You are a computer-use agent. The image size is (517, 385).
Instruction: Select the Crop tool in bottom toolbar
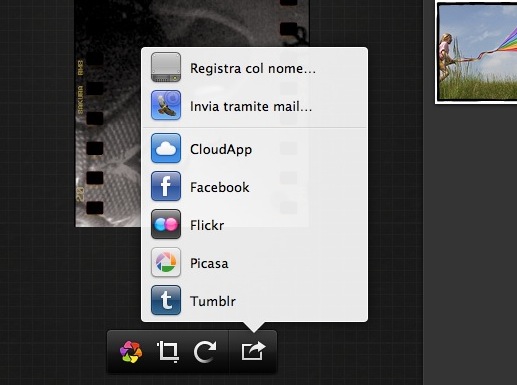(168, 352)
